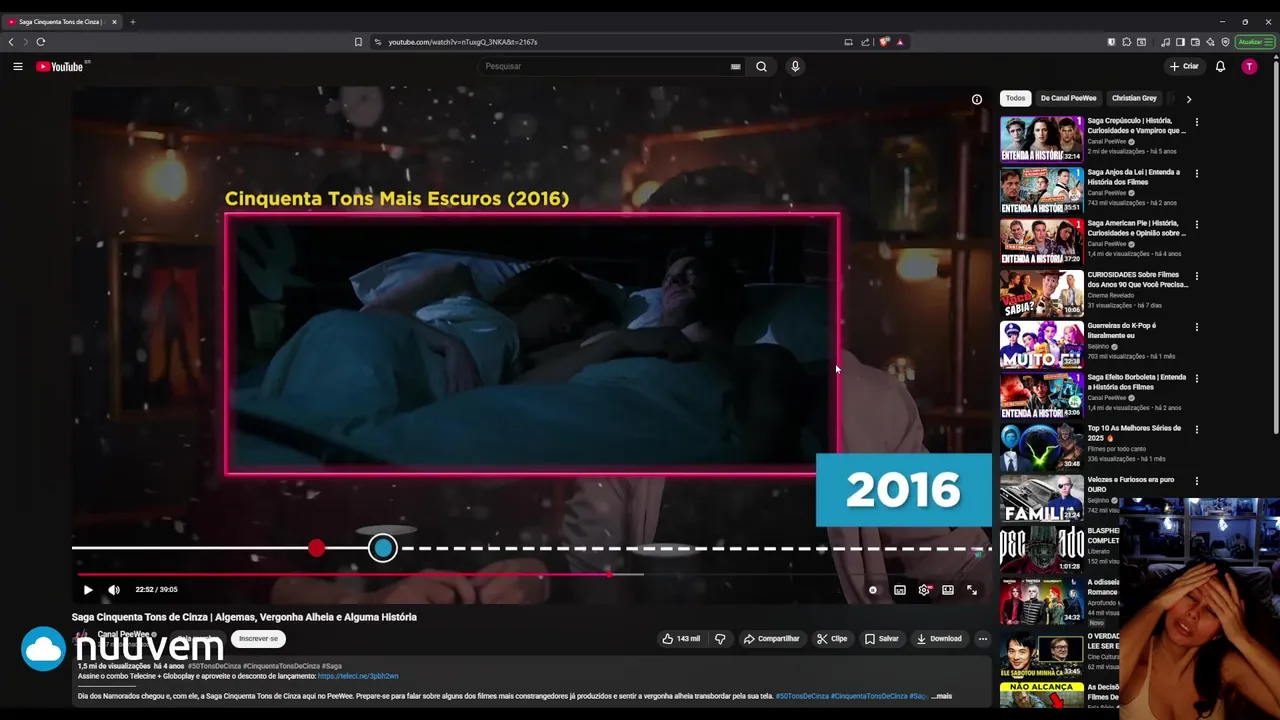Click the Clipe button
This screenshot has height=720, width=1280.
point(831,639)
